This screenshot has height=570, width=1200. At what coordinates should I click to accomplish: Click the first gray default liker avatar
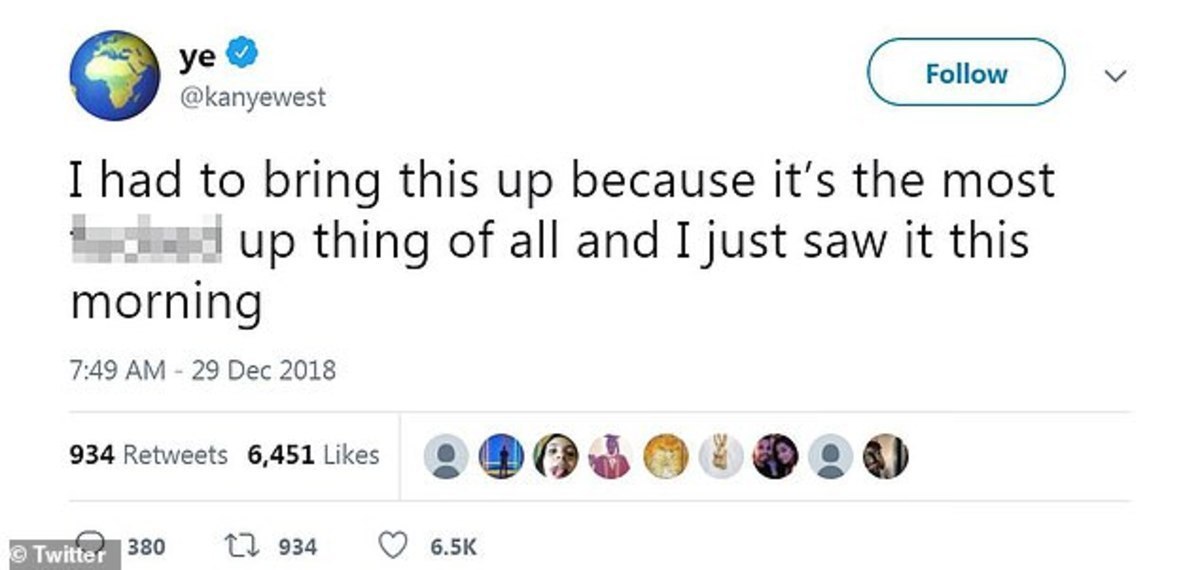pos(447,456)
